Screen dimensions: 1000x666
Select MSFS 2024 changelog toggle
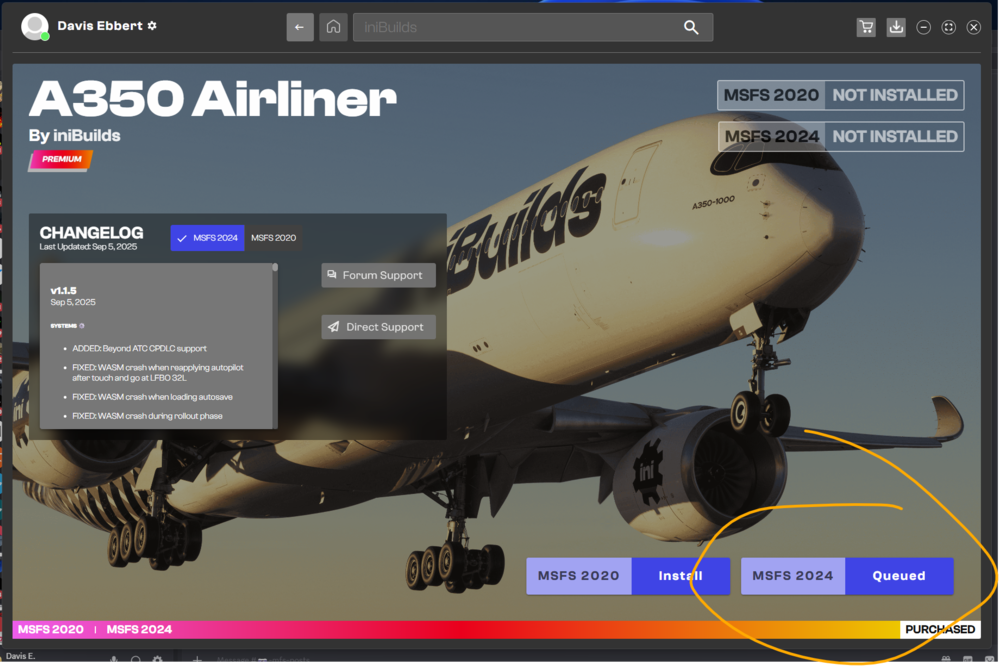(207, 238)
